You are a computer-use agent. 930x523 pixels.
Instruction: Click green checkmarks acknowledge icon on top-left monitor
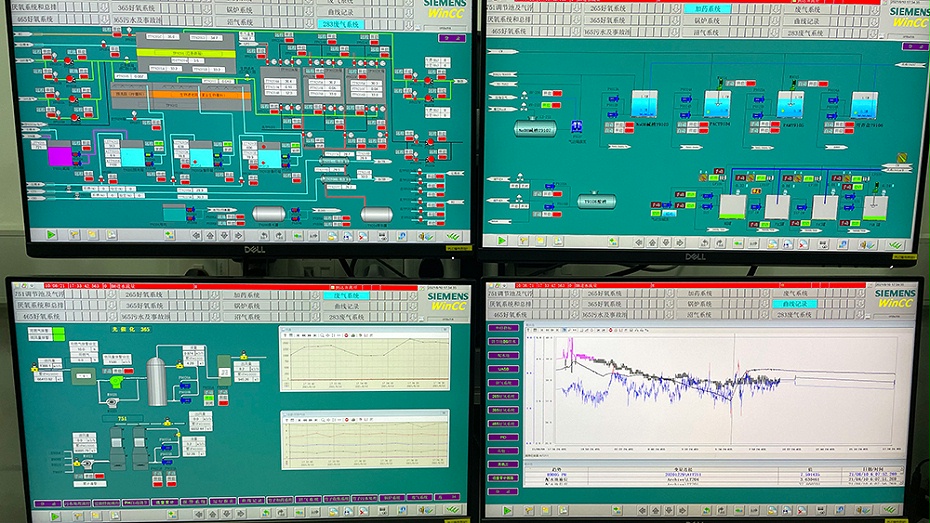[453, 236]
